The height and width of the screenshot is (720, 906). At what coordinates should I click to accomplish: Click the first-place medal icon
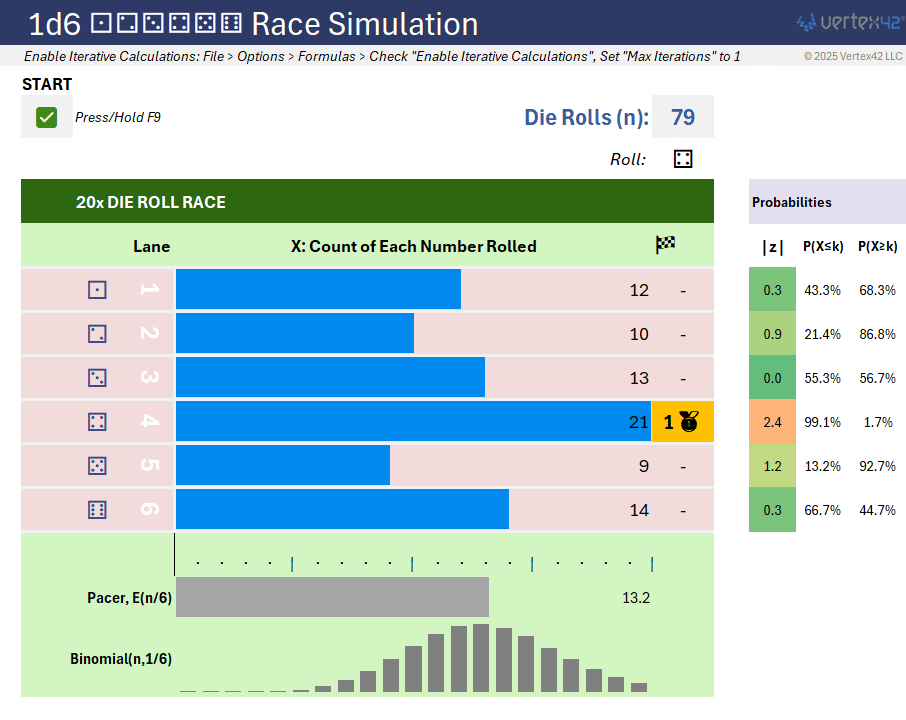click(688, 422)
